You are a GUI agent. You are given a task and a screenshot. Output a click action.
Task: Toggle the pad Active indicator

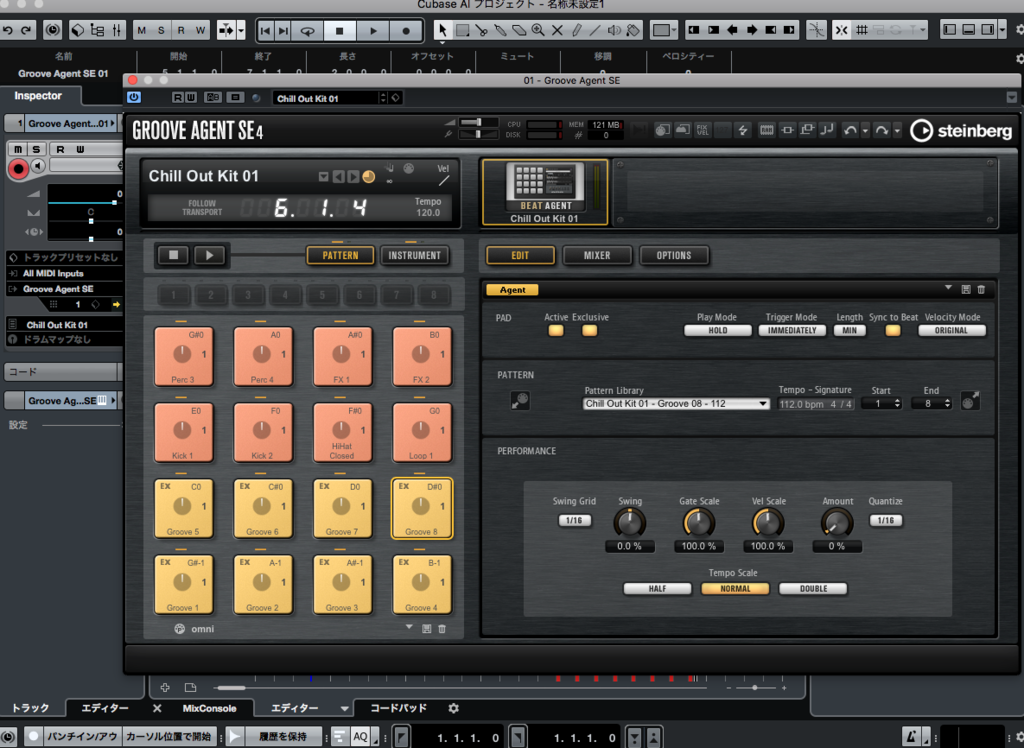click(556, 331)
